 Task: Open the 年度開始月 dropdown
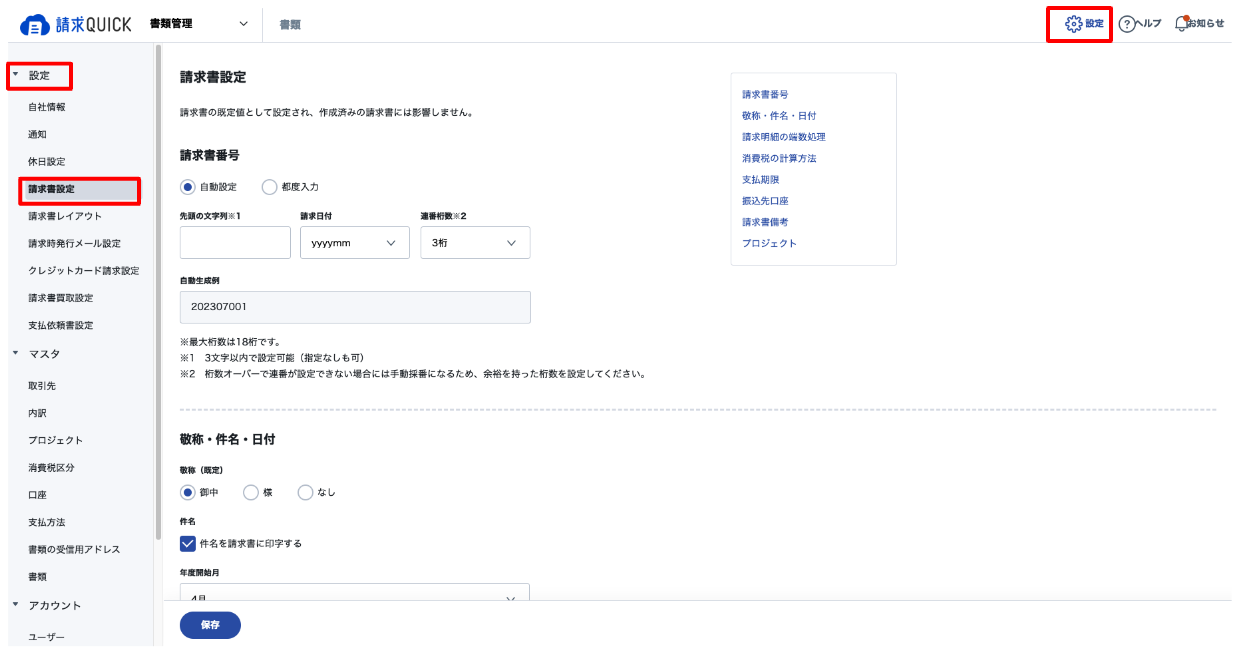point(354,592)
